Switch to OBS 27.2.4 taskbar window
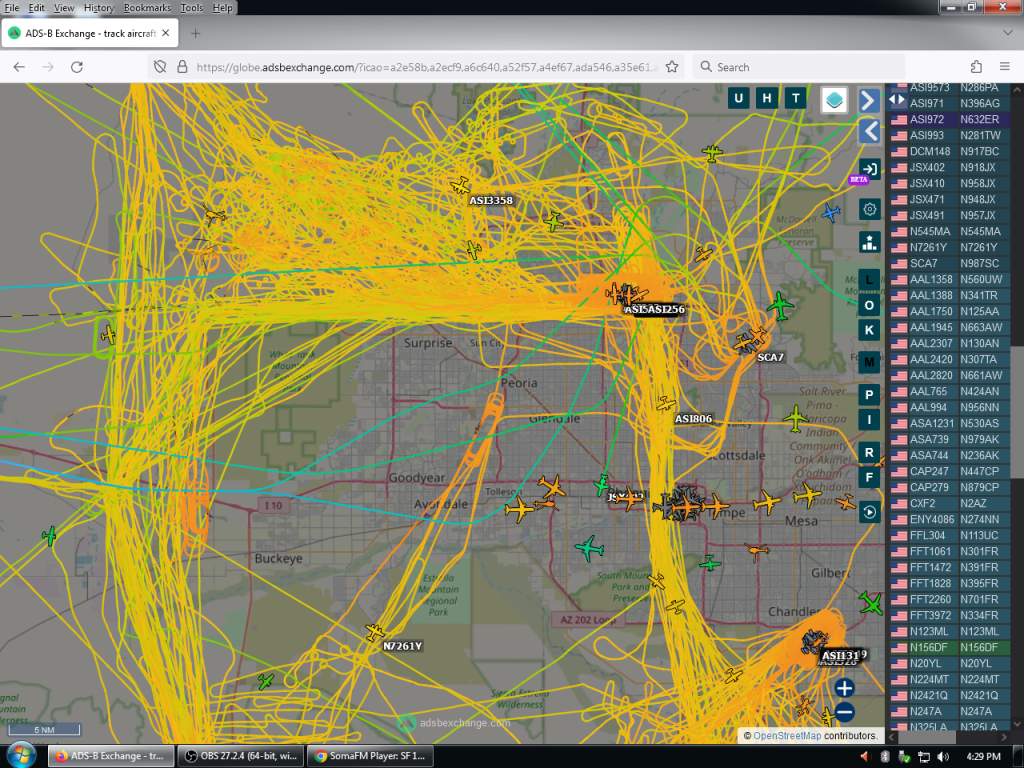Viewport: 1024px width, 768px height. point(240,756)
